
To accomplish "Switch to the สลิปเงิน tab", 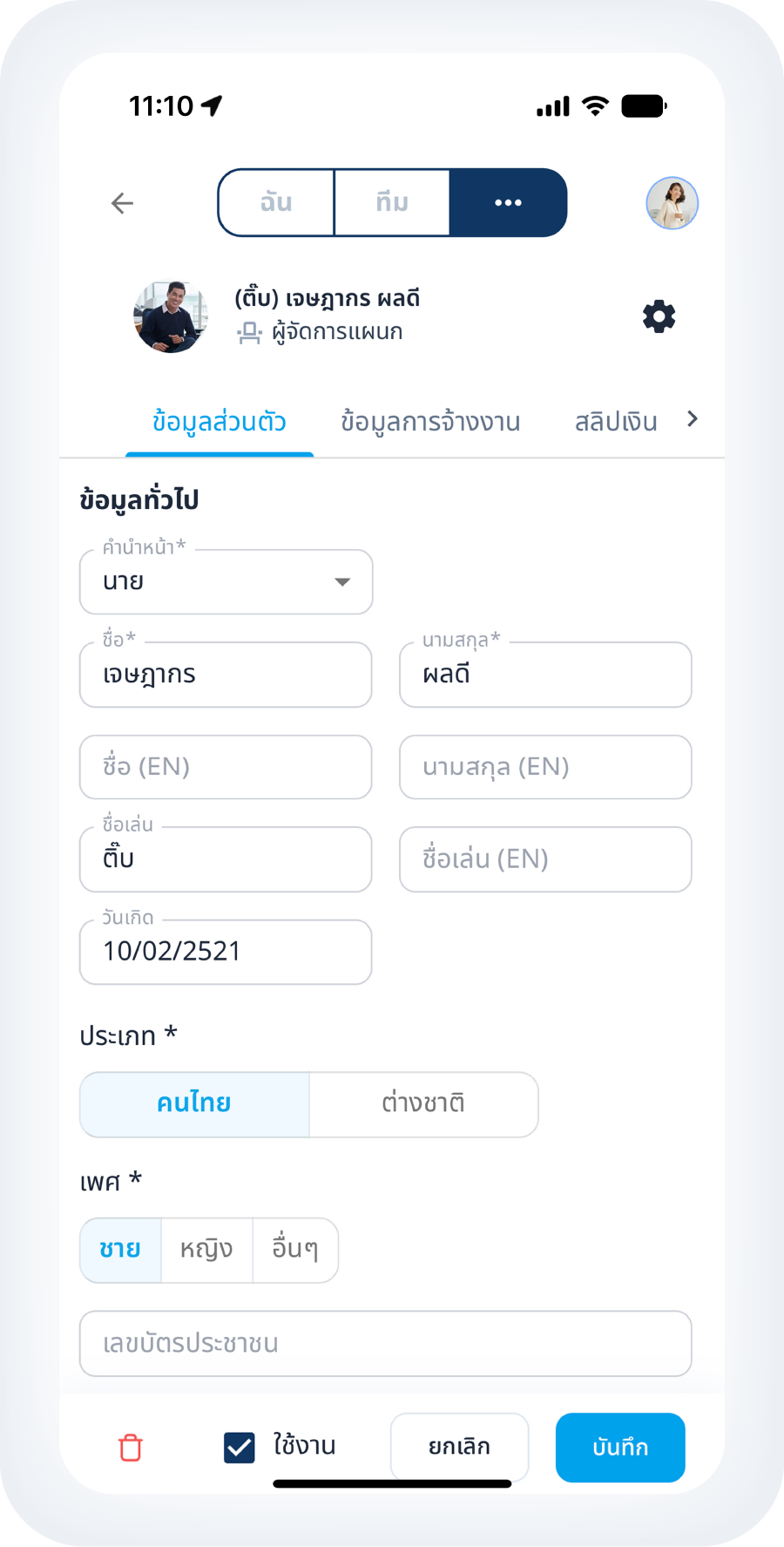I will pyautogui.click(x=616, y=422).
